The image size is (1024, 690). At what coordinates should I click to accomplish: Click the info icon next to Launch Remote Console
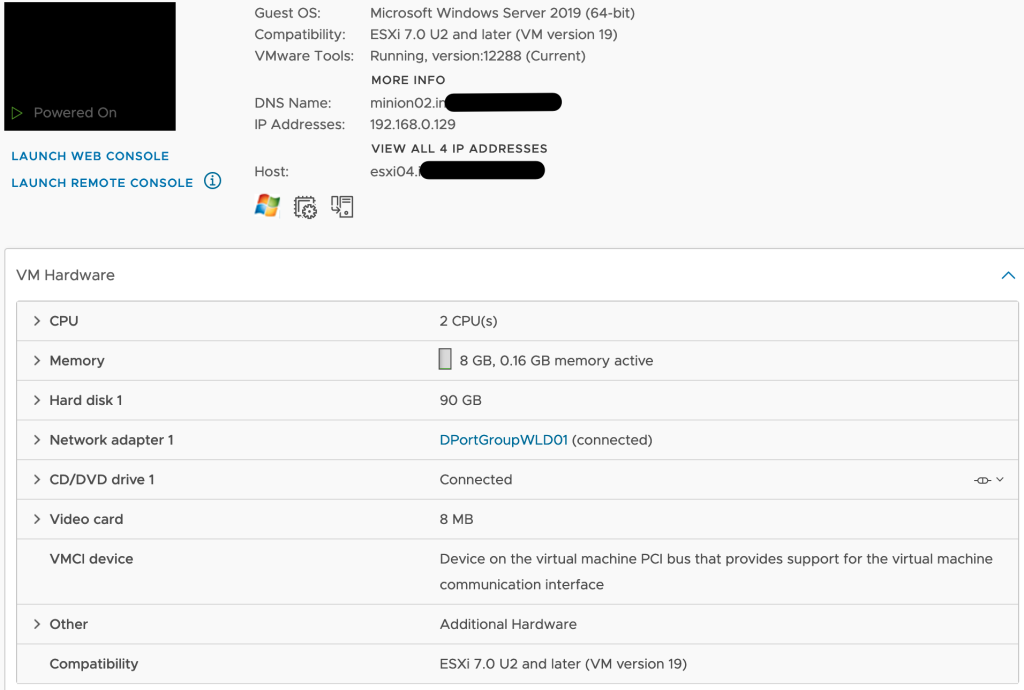pyautogui.click(x=212, y=181)
